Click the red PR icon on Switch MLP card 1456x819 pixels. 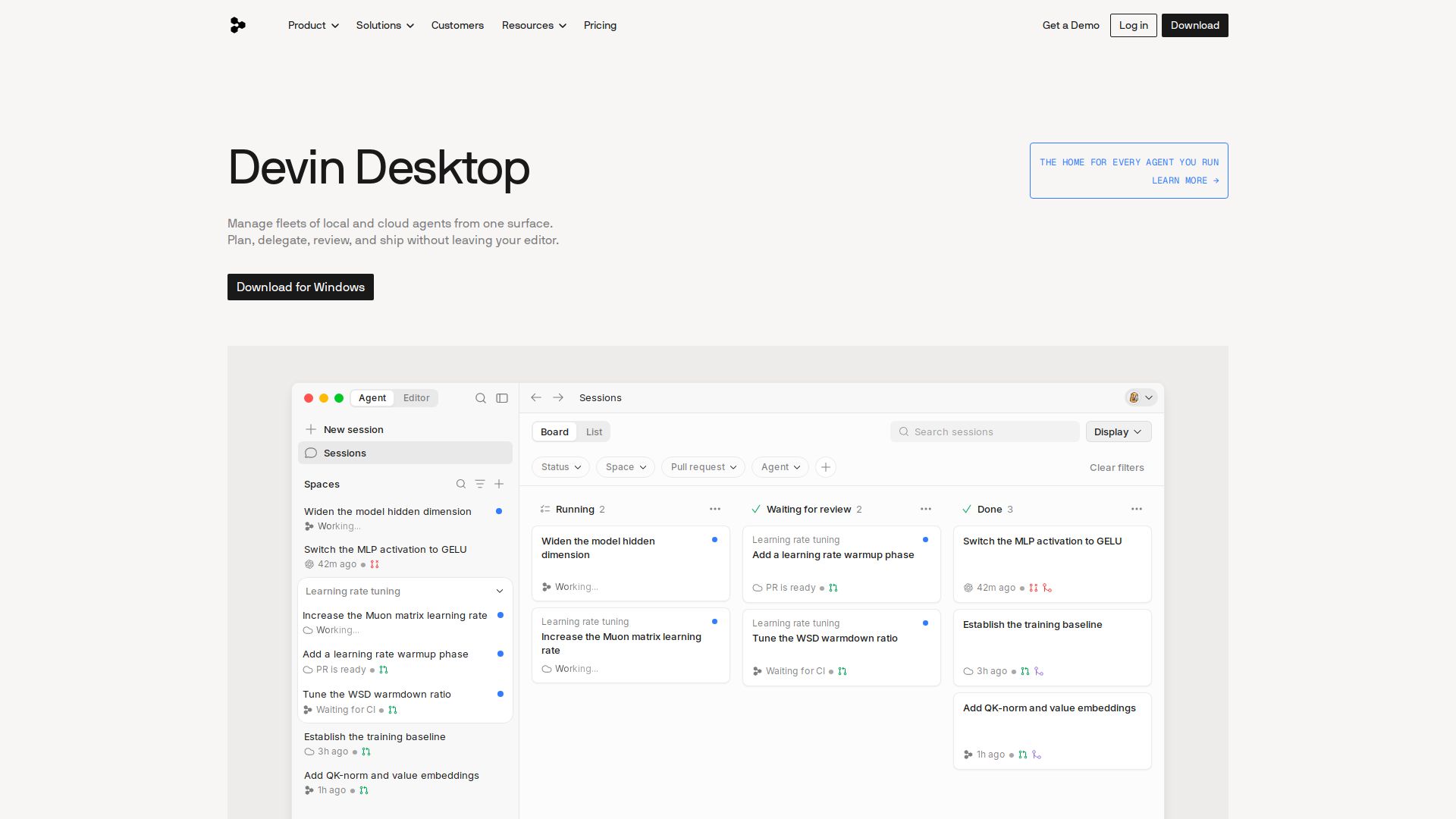1033,588
